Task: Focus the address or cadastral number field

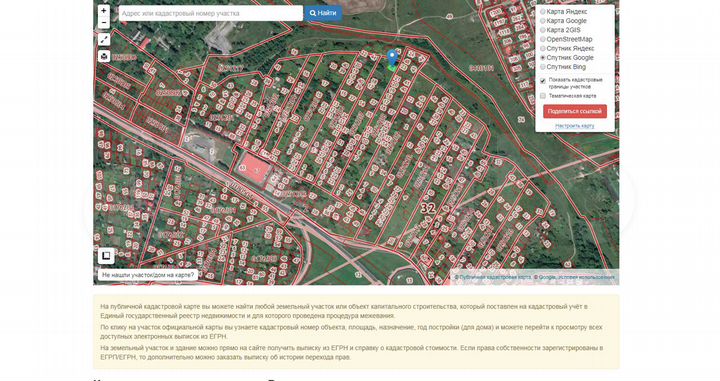Action: click(x=211, y=13)
